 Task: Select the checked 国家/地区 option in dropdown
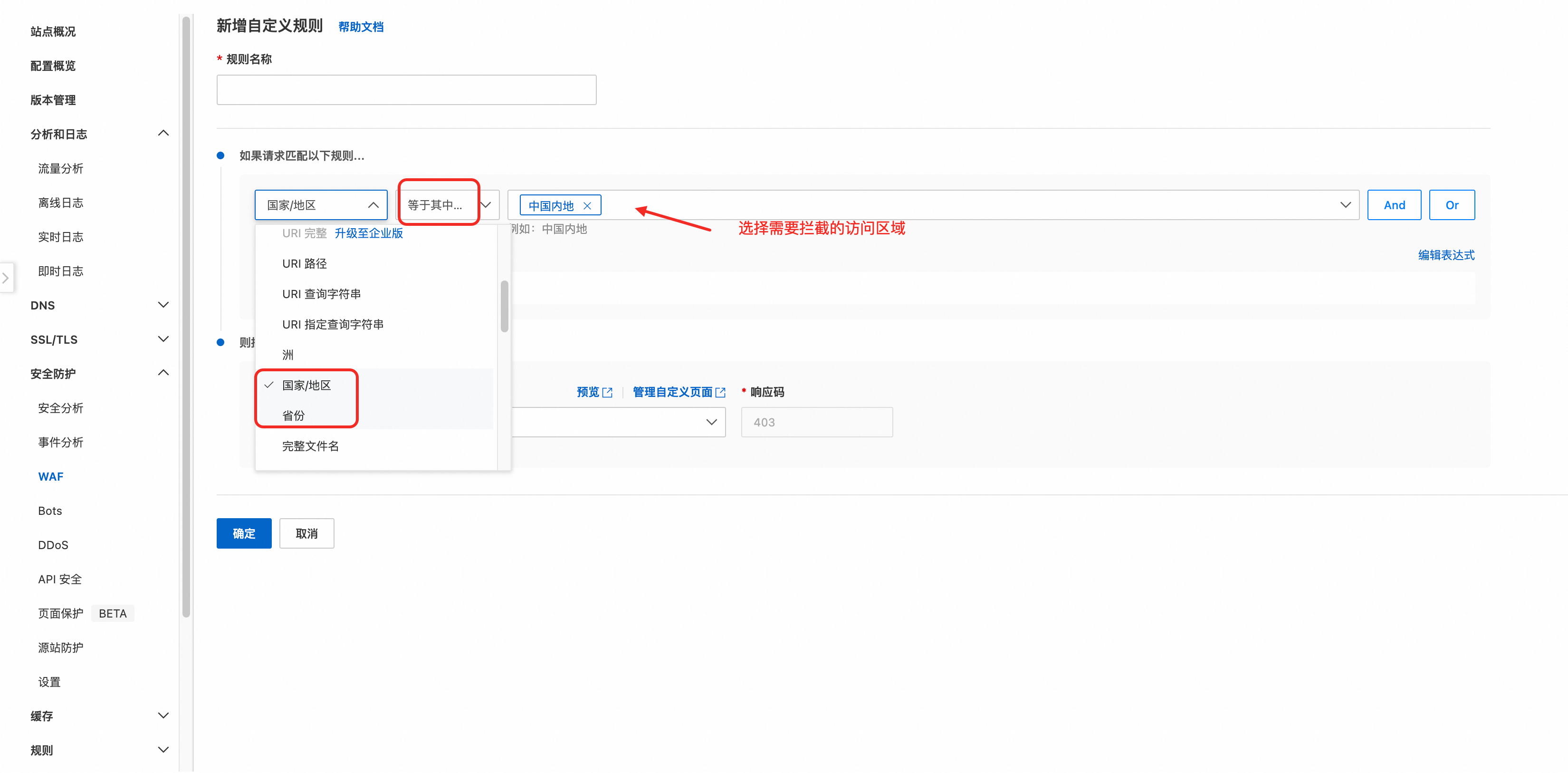click(306, 385)
